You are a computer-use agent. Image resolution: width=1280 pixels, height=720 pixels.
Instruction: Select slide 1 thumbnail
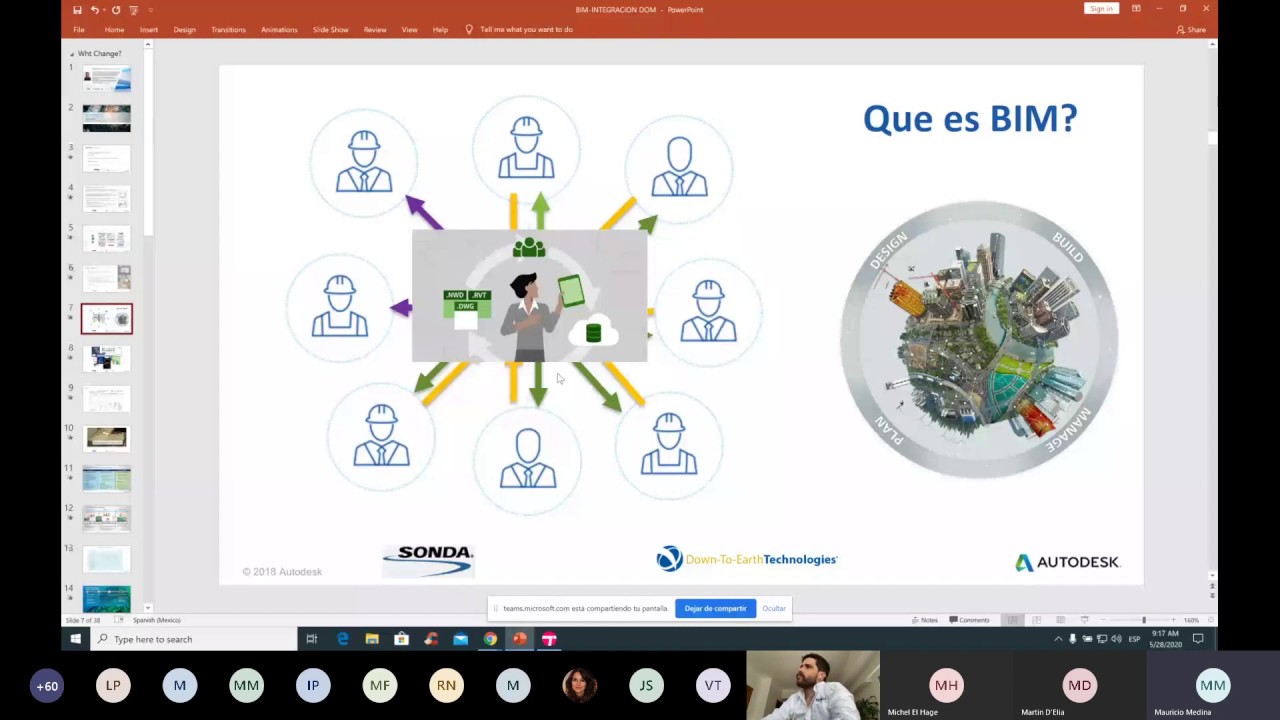click(x=107, y=79)
